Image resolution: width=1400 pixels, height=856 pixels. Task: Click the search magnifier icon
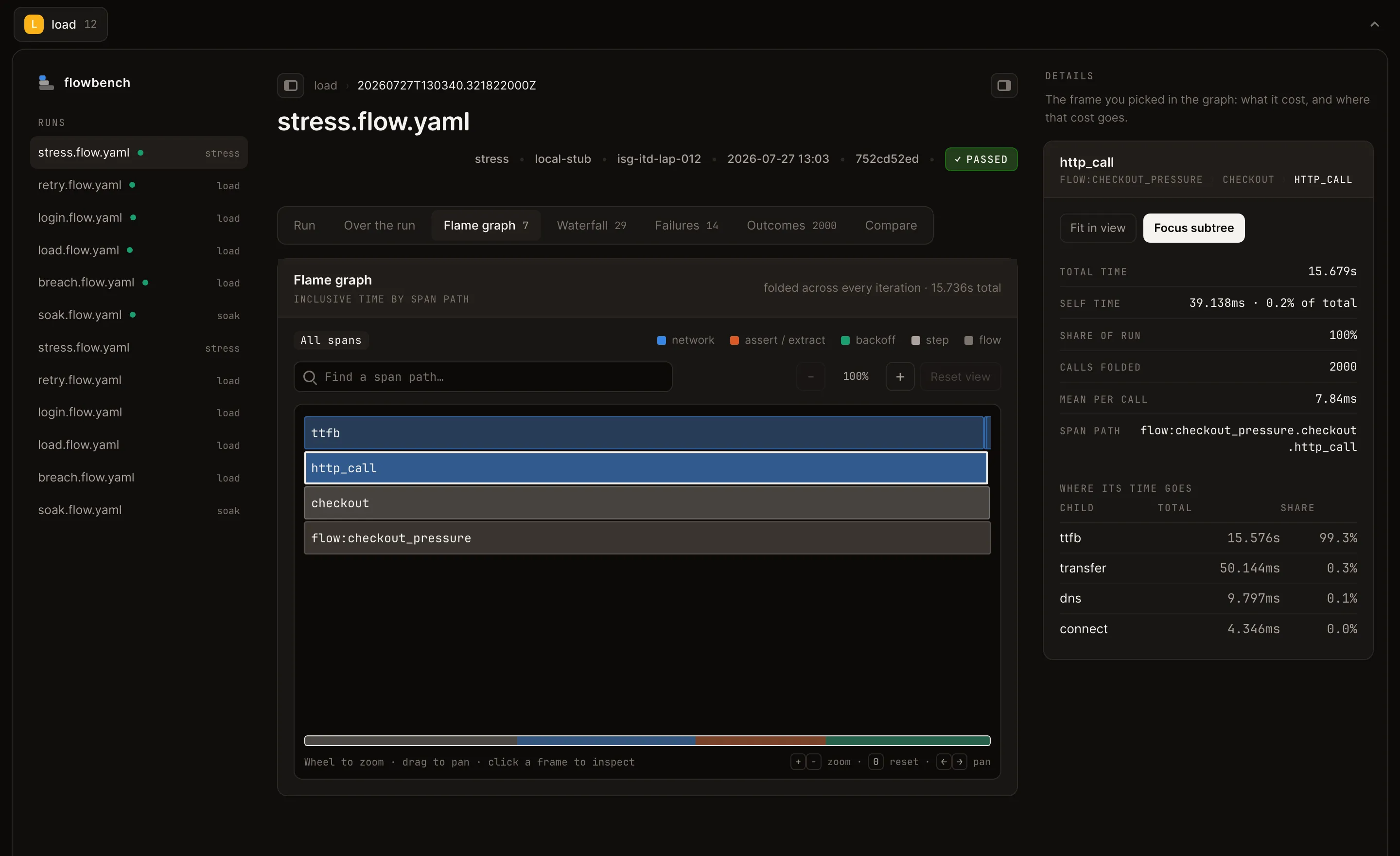(310, 377)
